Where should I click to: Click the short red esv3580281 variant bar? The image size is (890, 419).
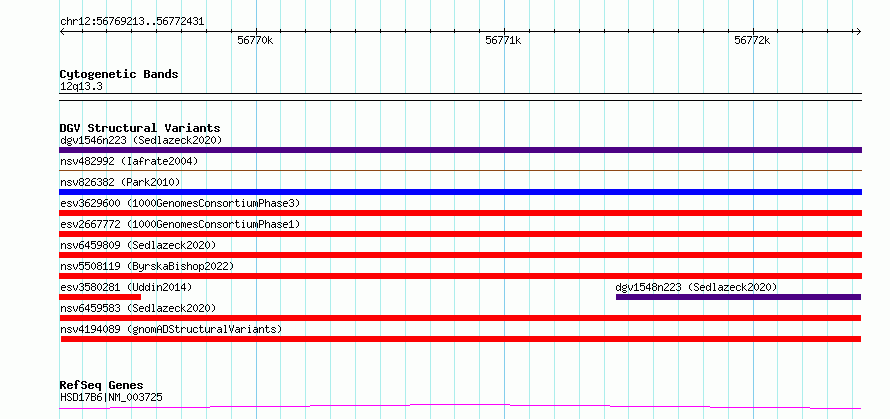click(x=100, y=297)
